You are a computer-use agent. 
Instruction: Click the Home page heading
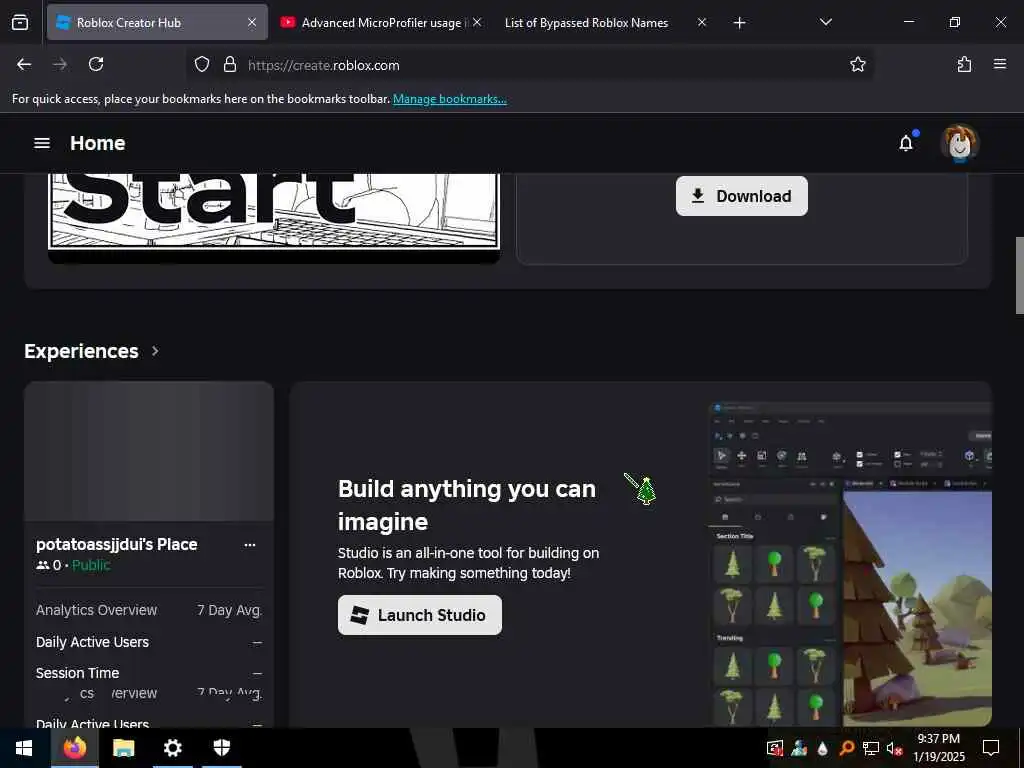[97, 143]
